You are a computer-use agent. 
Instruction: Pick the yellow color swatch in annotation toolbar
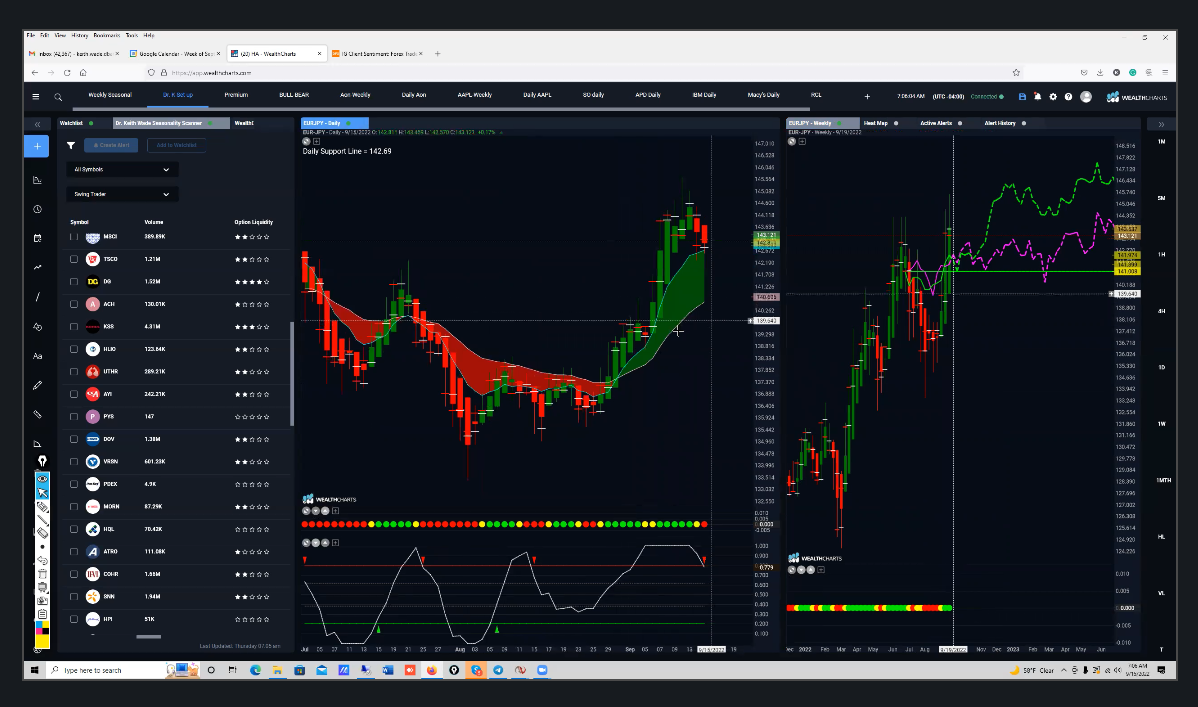(x=43, y=642)
